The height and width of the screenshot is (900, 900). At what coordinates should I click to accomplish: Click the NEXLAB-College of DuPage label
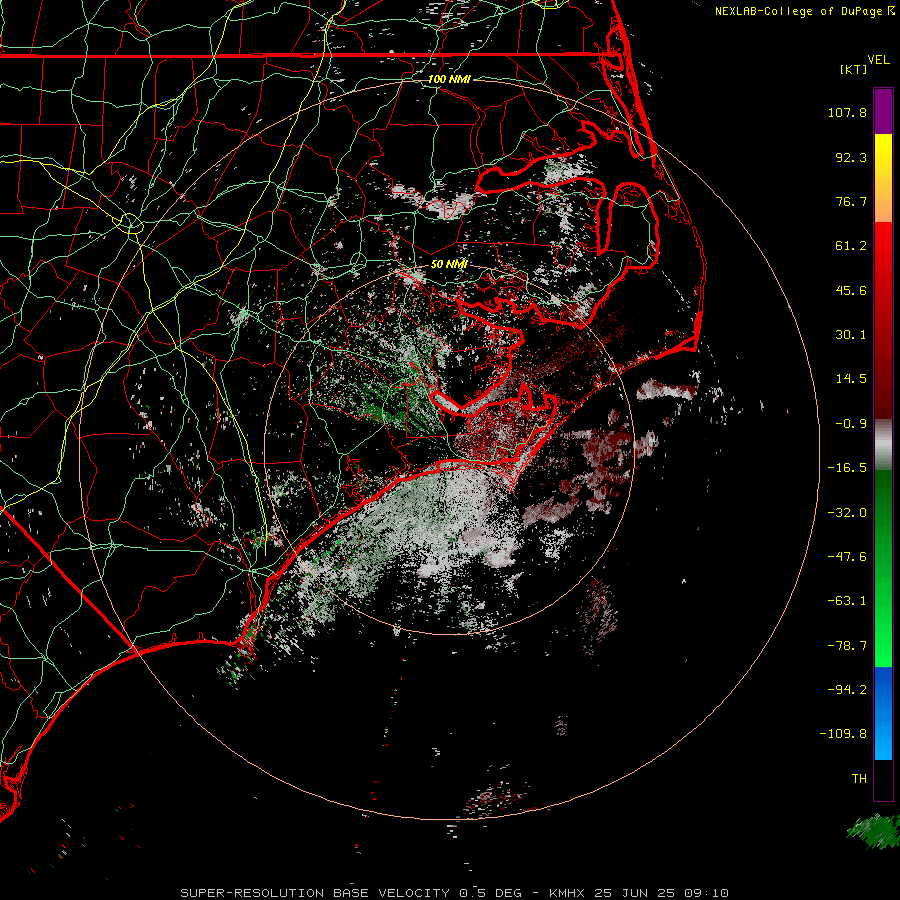tap(804, 11)
